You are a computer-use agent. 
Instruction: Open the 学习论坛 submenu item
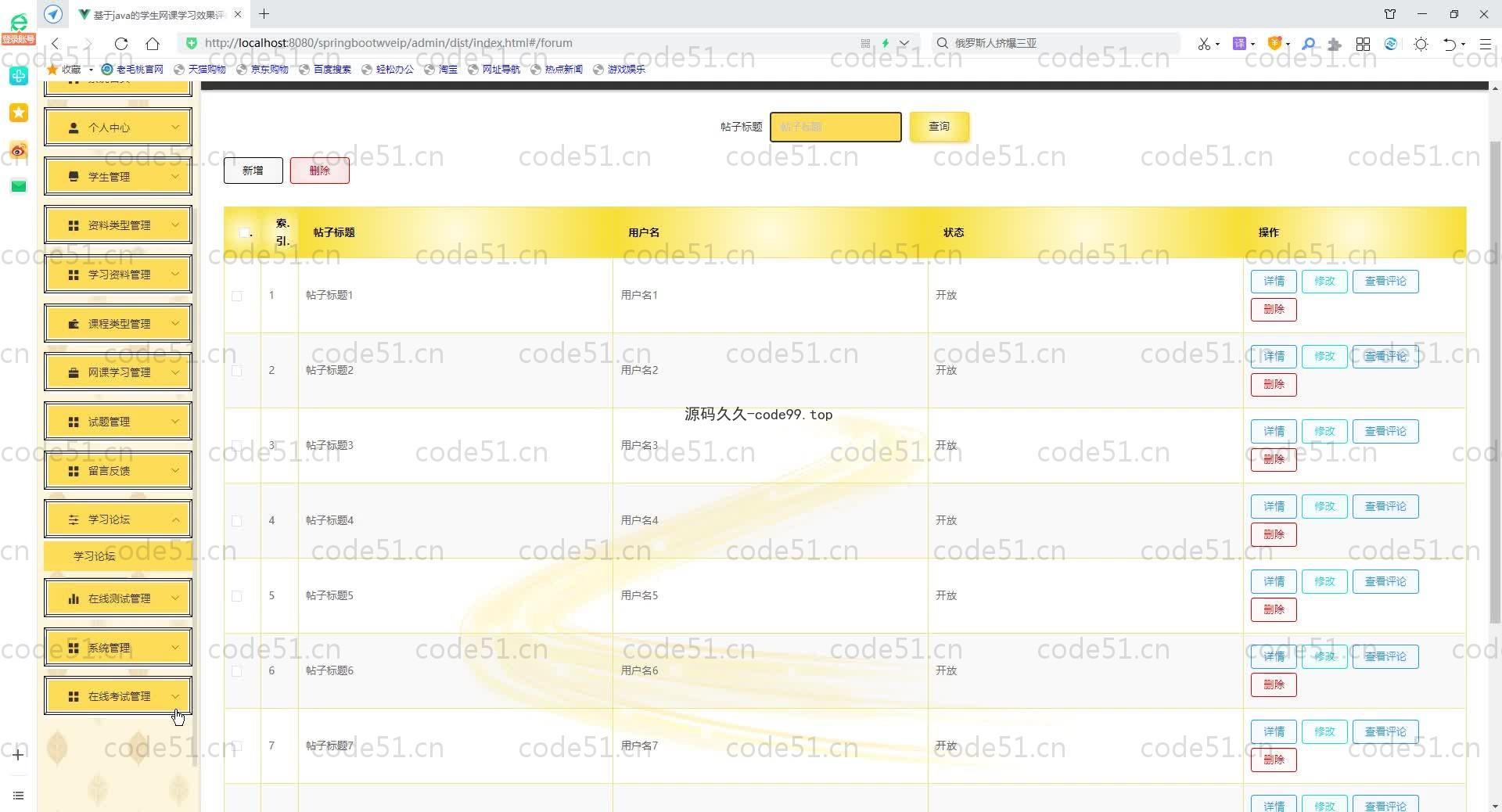[118, 556]
